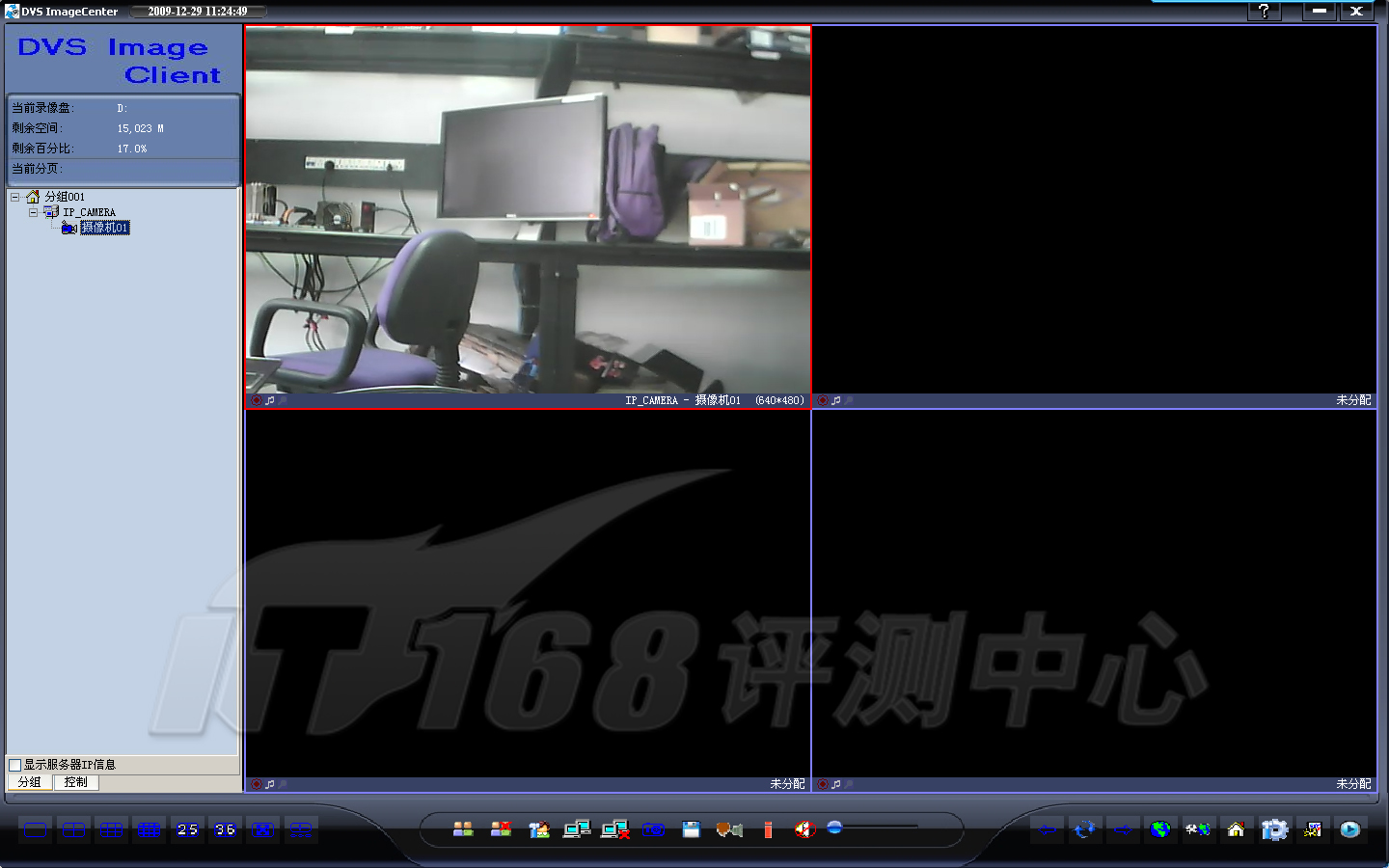Switch to the 控制 tab
Screen dimensions: 1389x868
75,782
